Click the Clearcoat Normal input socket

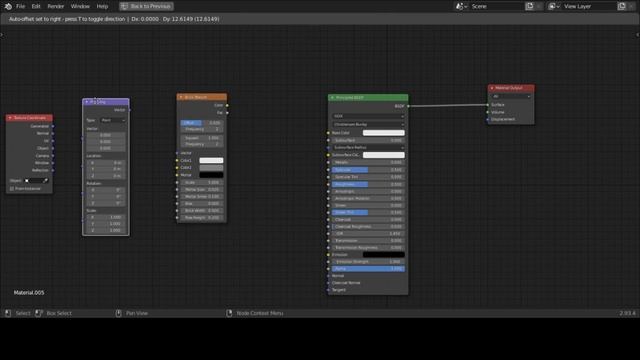(x=328, y=283)
